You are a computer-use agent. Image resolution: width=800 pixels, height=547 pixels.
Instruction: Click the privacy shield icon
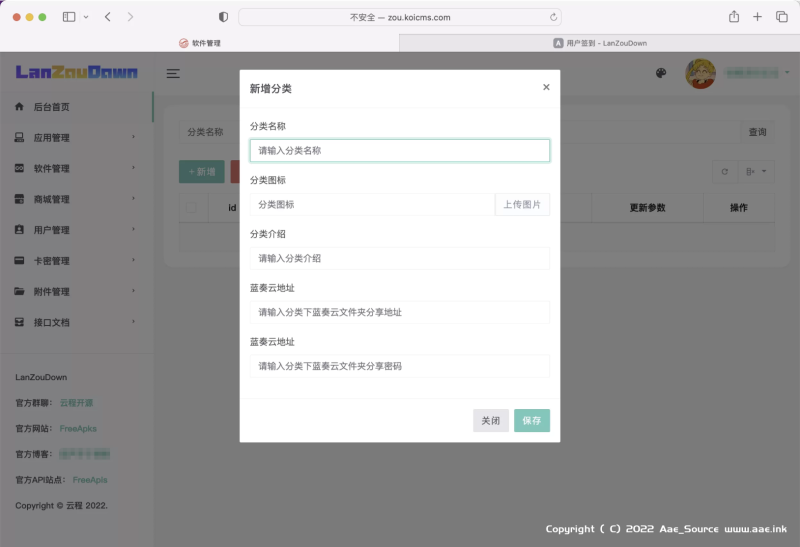tap(223, 17)
